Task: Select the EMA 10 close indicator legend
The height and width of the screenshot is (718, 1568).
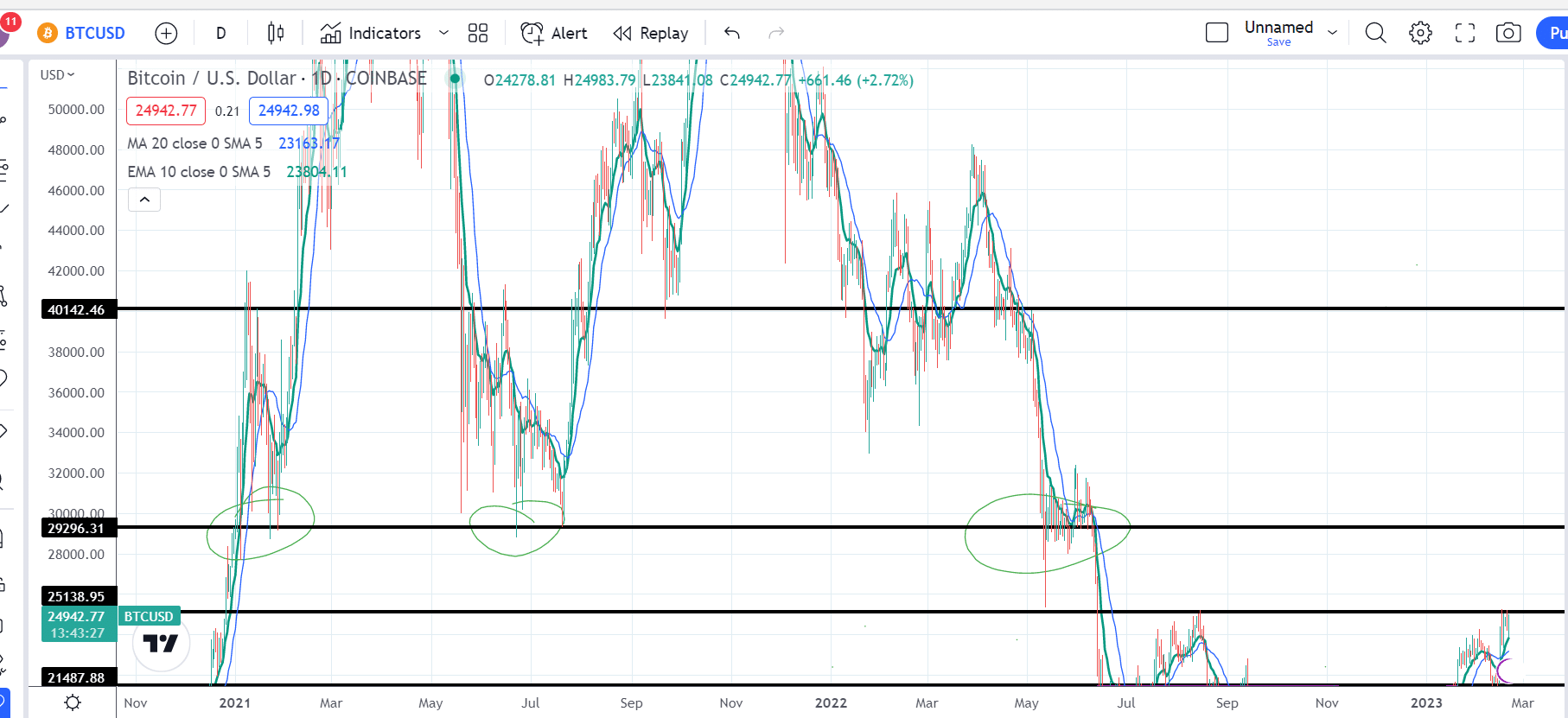Action: (199, 172)
